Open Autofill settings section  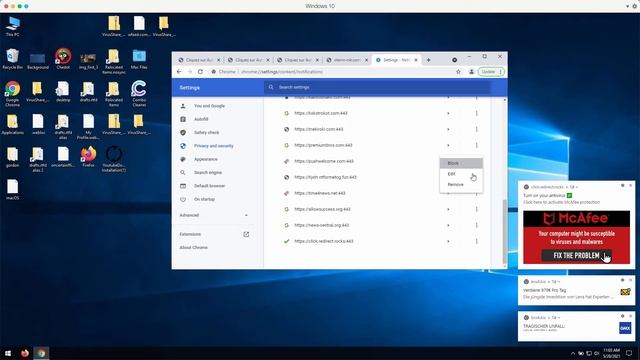click(201, 119)
